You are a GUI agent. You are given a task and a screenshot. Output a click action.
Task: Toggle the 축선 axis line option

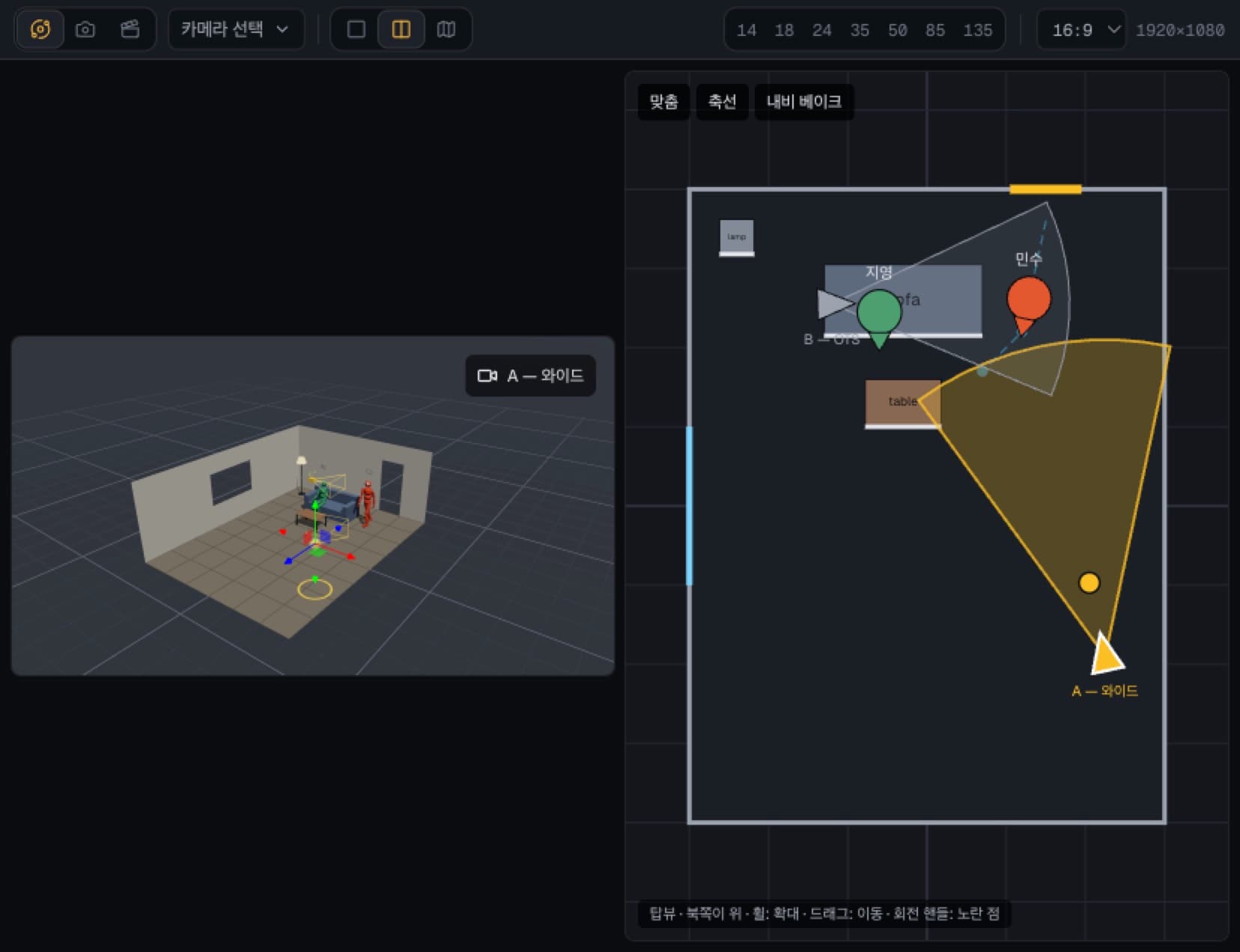[723, 101]
